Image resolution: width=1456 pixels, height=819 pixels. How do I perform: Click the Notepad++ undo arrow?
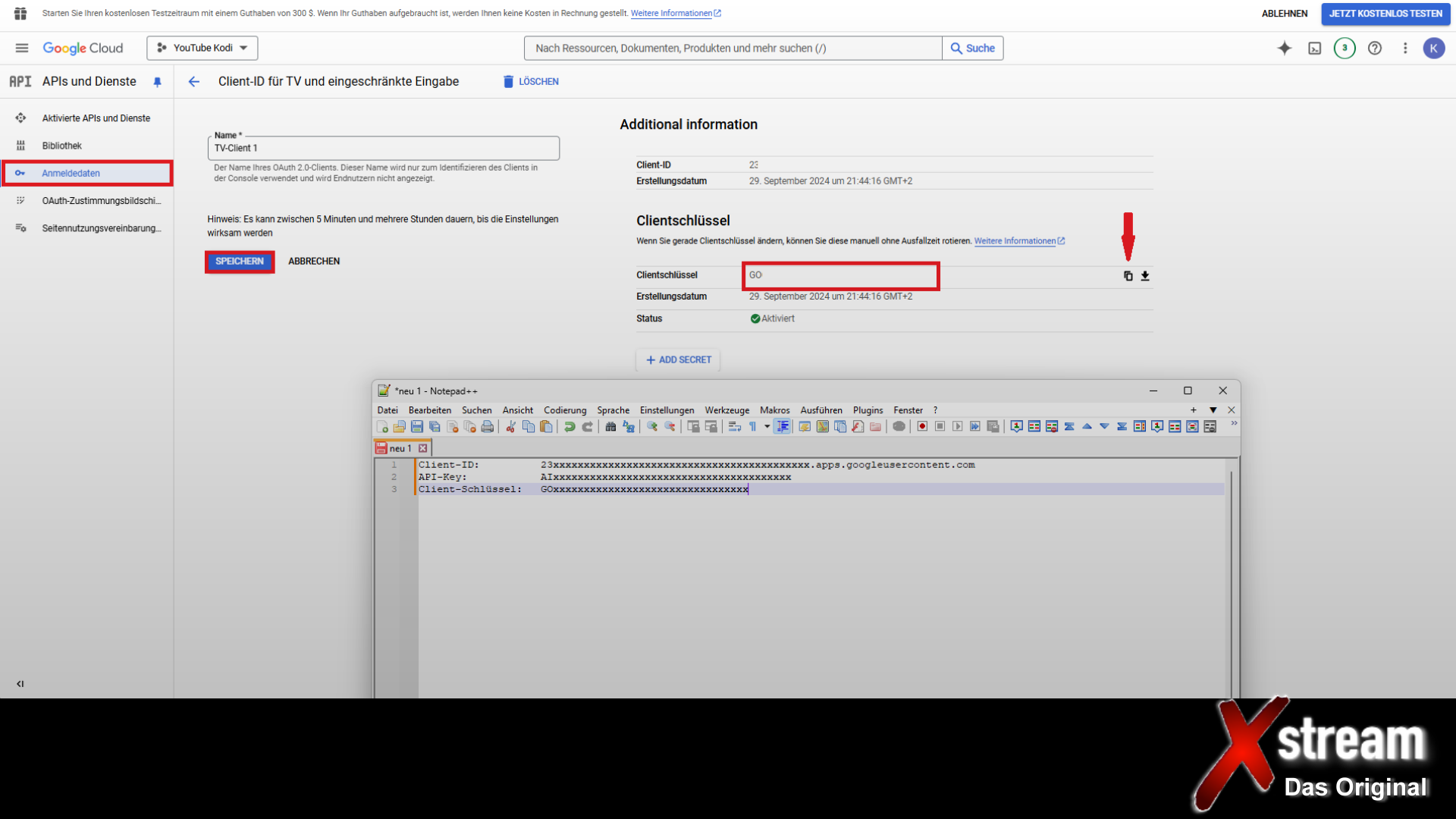click(570, 427)
